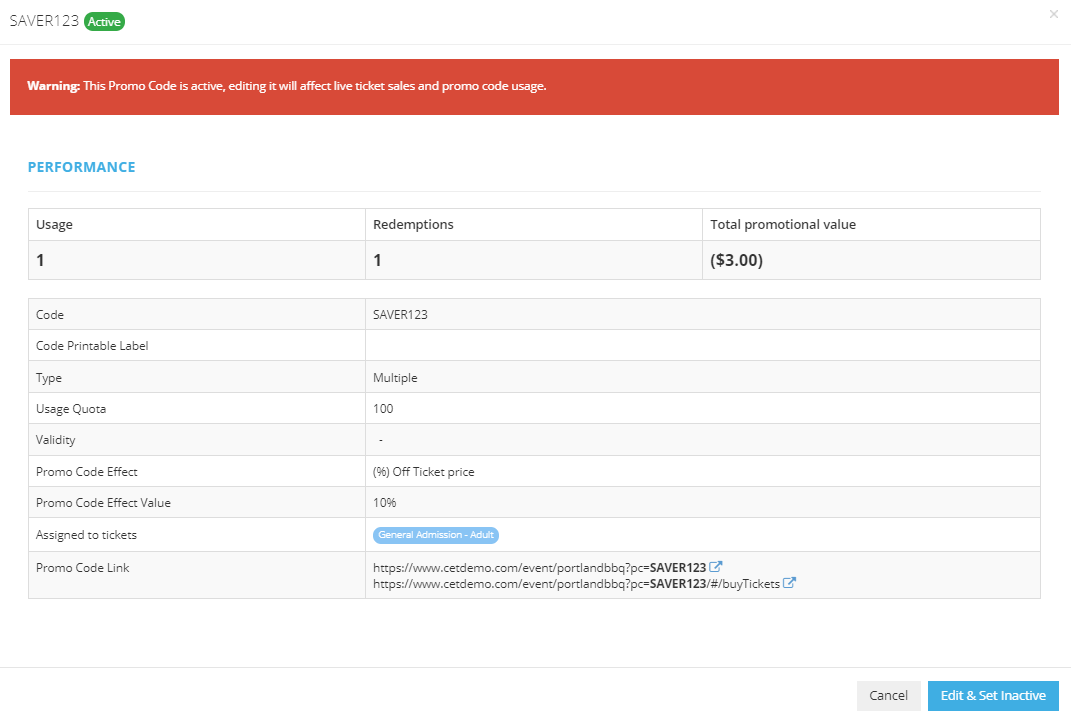Viewport: 1071px width, 719px height.
Task: Click the Type row label
Action: point(48,378)
